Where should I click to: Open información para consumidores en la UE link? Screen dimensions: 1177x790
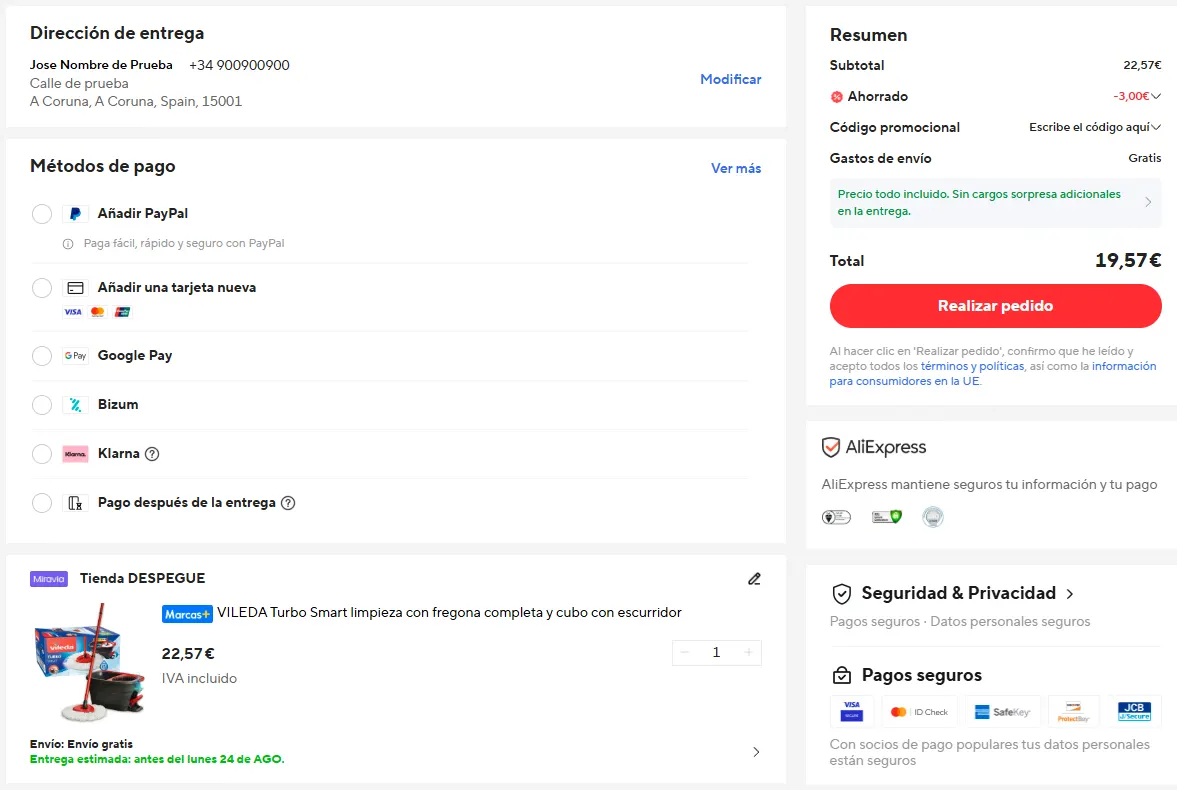click(x=992, y=374)
